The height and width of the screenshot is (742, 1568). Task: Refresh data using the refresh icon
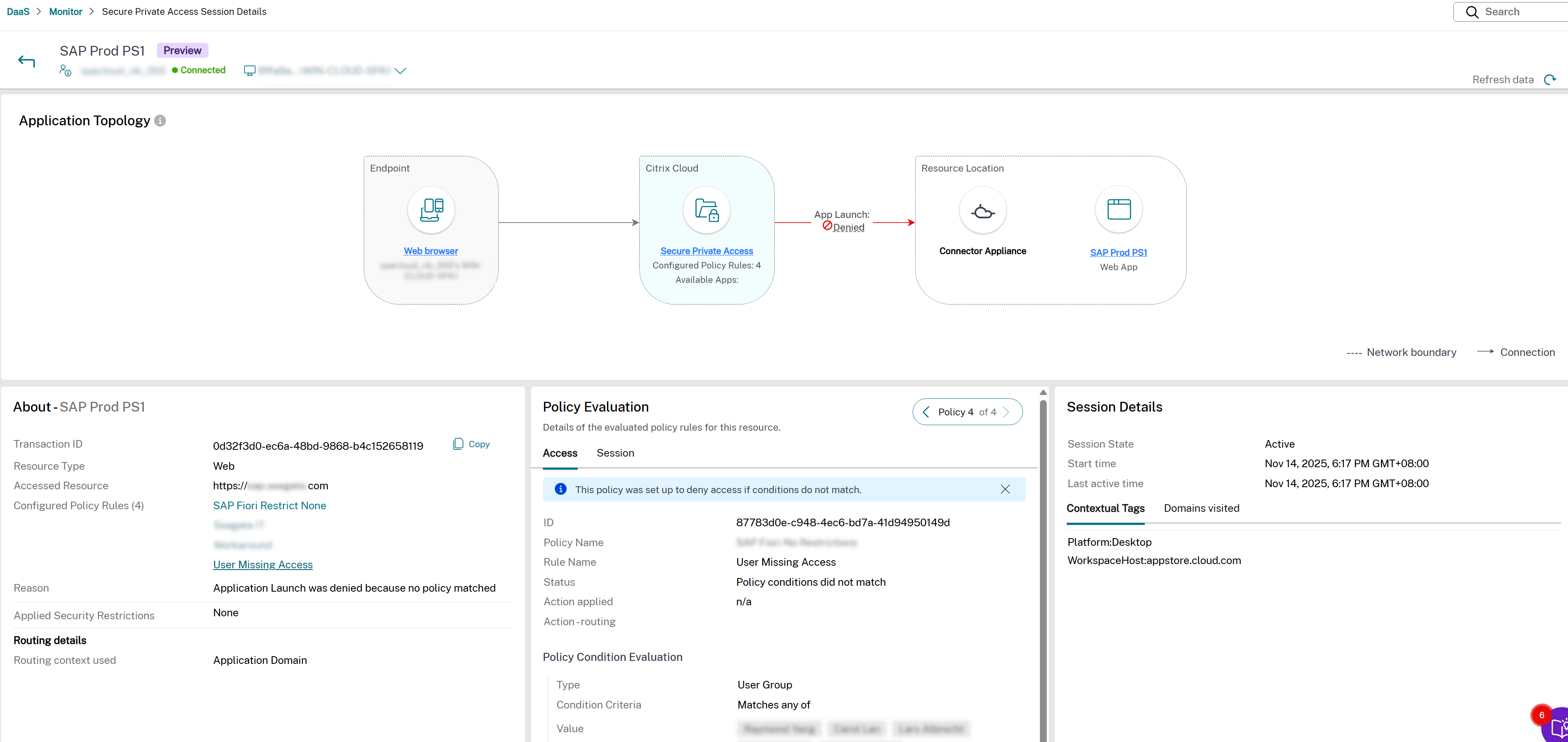click(1550, 79)
